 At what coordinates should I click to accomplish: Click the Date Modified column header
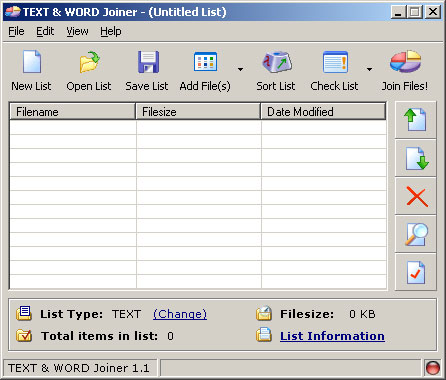pyautogui.click(x=323, y=112)
